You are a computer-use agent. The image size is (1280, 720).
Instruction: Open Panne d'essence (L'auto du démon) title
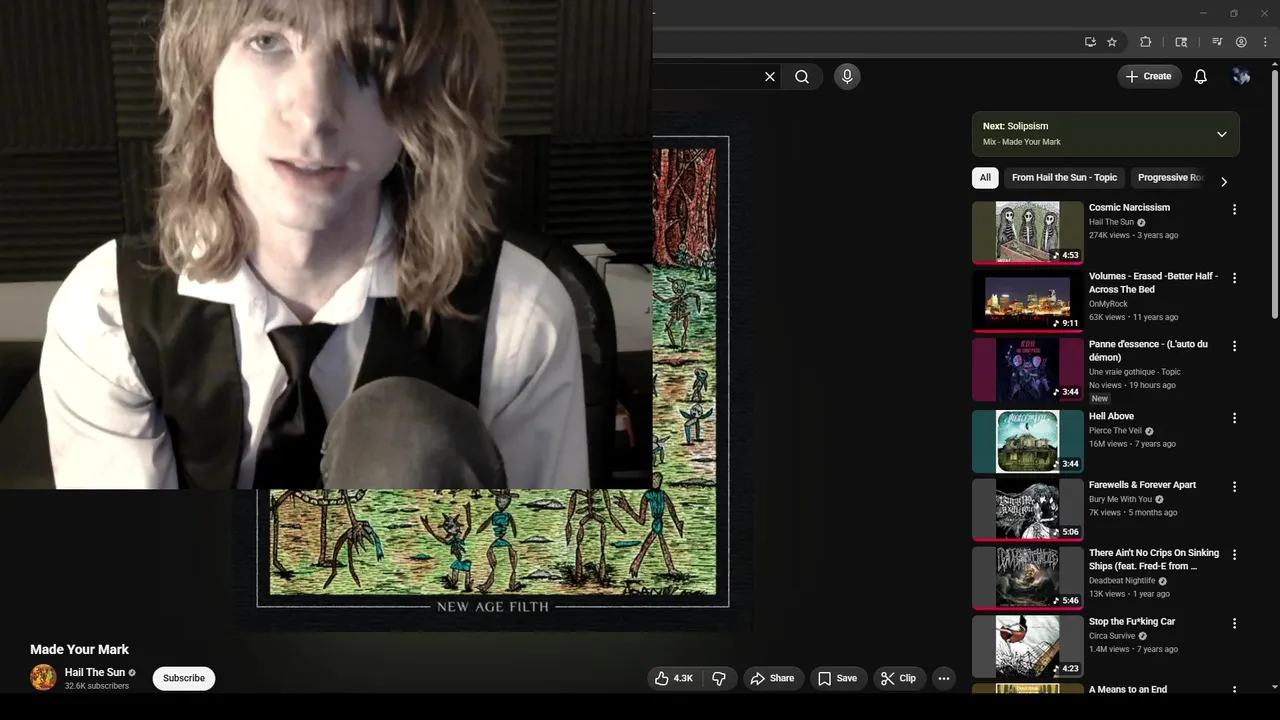[1148, 351]
